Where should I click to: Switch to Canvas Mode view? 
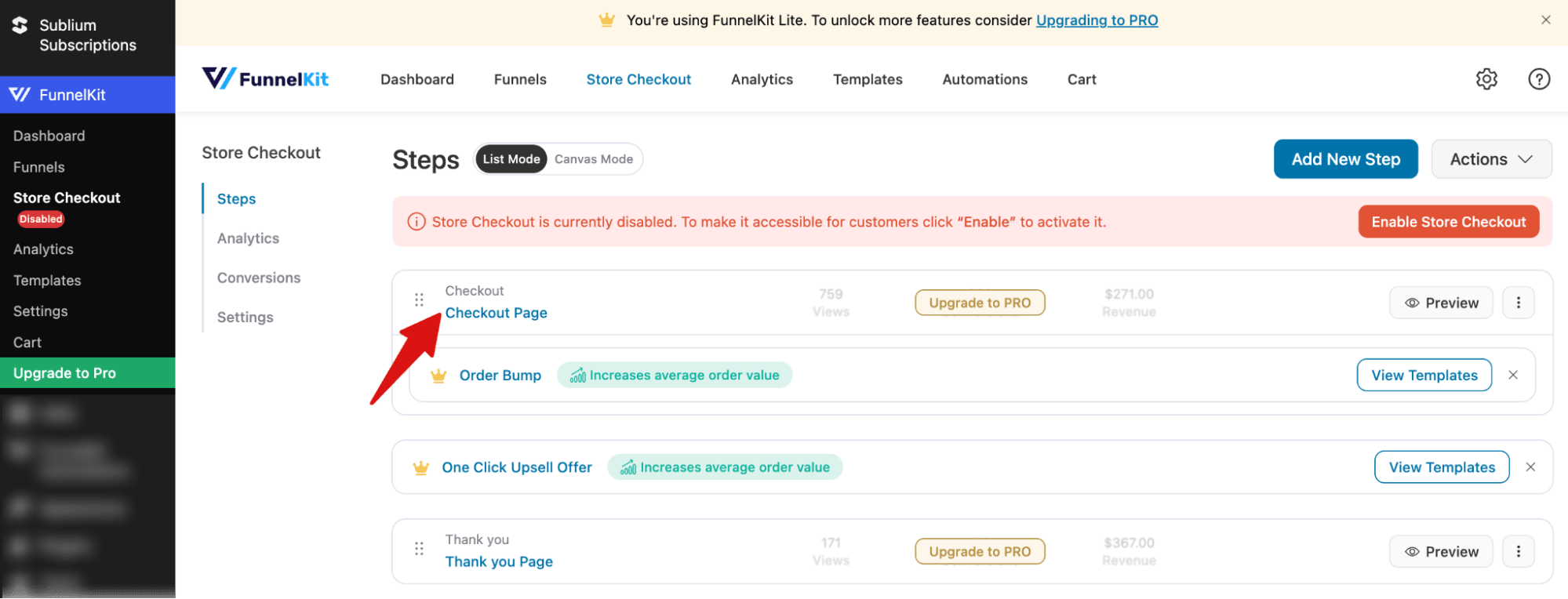coord(594,159)
